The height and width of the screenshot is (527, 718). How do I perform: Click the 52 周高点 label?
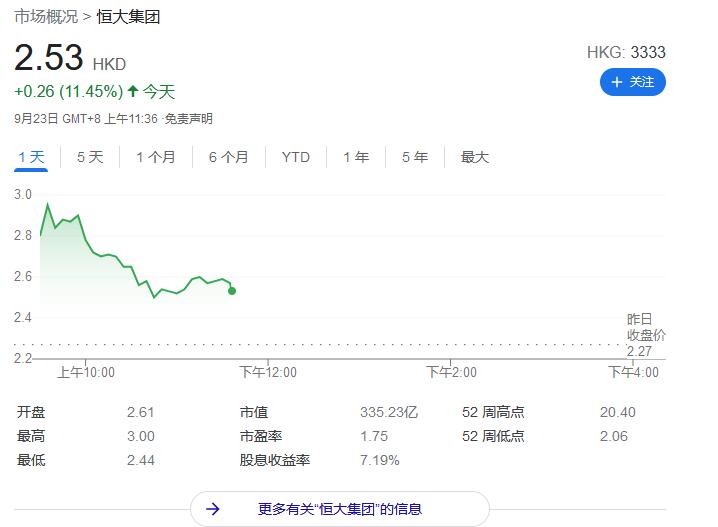point(493,412)
